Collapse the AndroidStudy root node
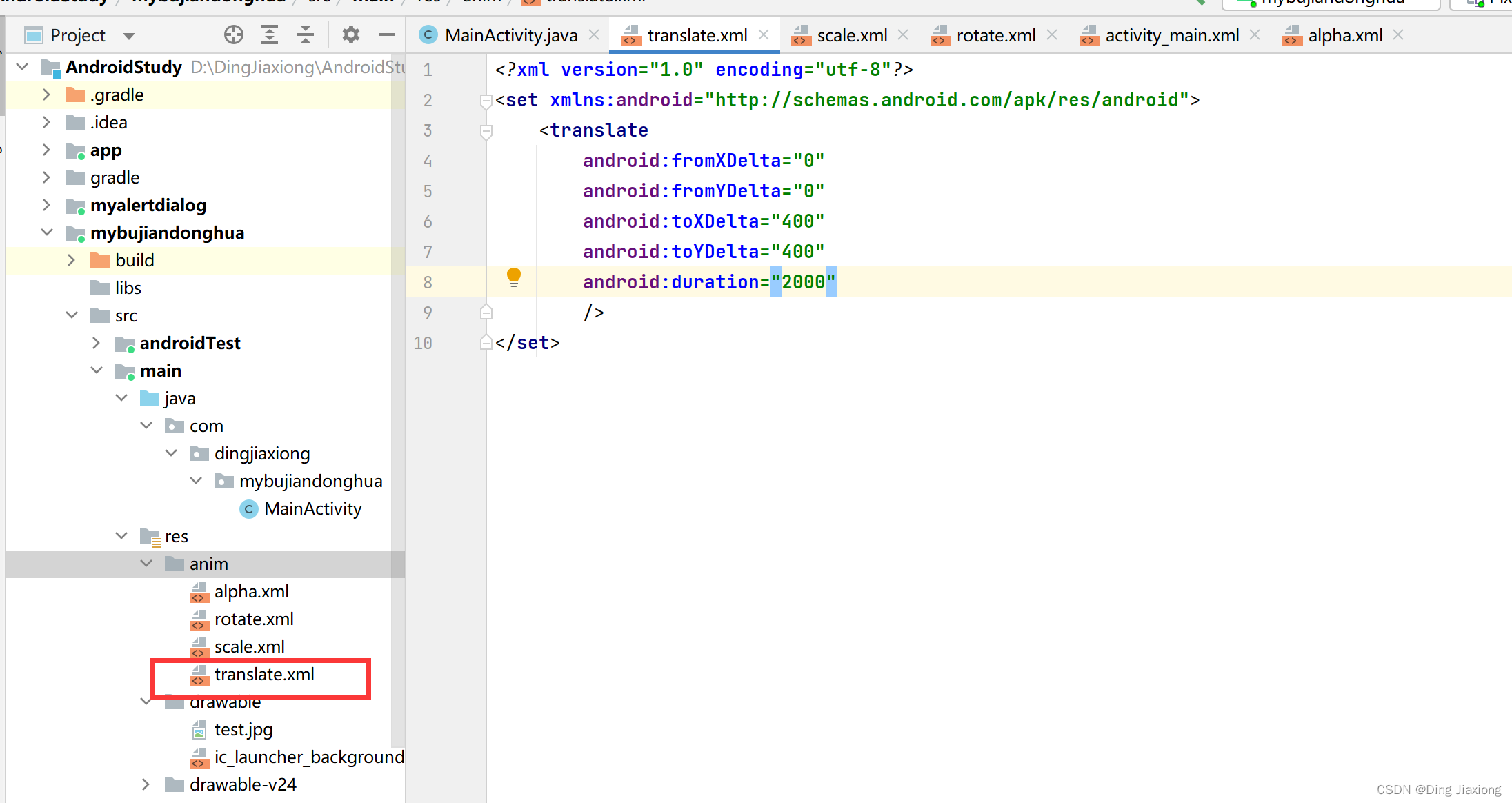1512x803 pixels. [x=22, y=67]
